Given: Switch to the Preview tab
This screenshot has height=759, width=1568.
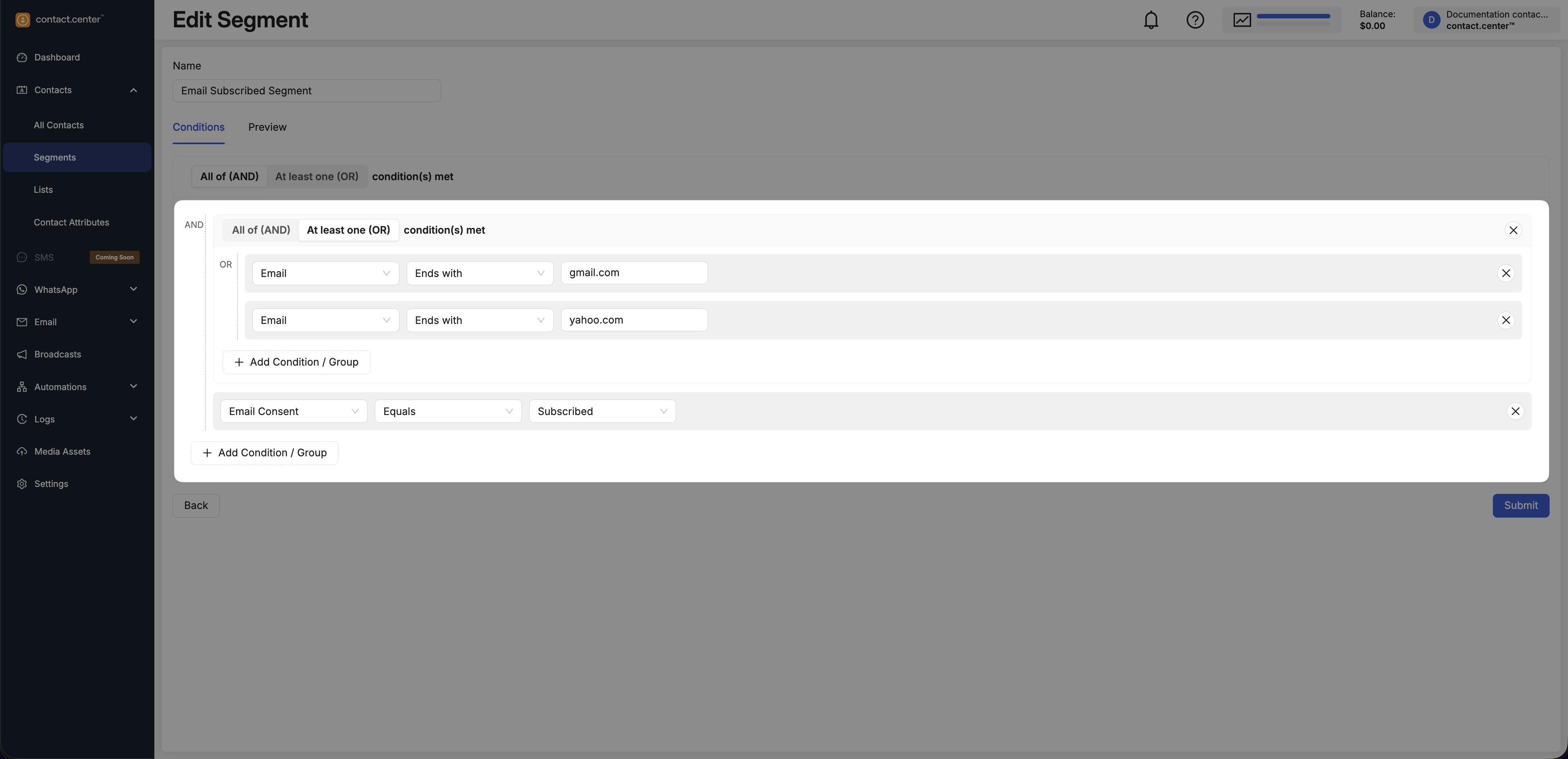Looking at the screenshot, I should (267, 127).
